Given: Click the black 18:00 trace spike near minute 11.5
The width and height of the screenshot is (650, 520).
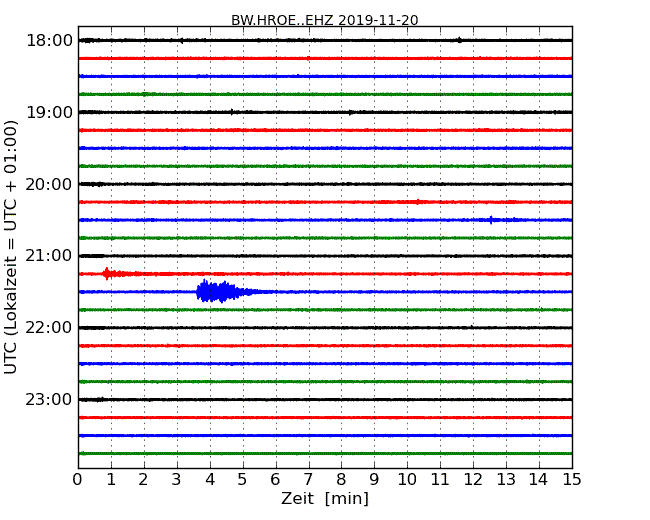Looking at the screenshot, I should tap(459, 40).
